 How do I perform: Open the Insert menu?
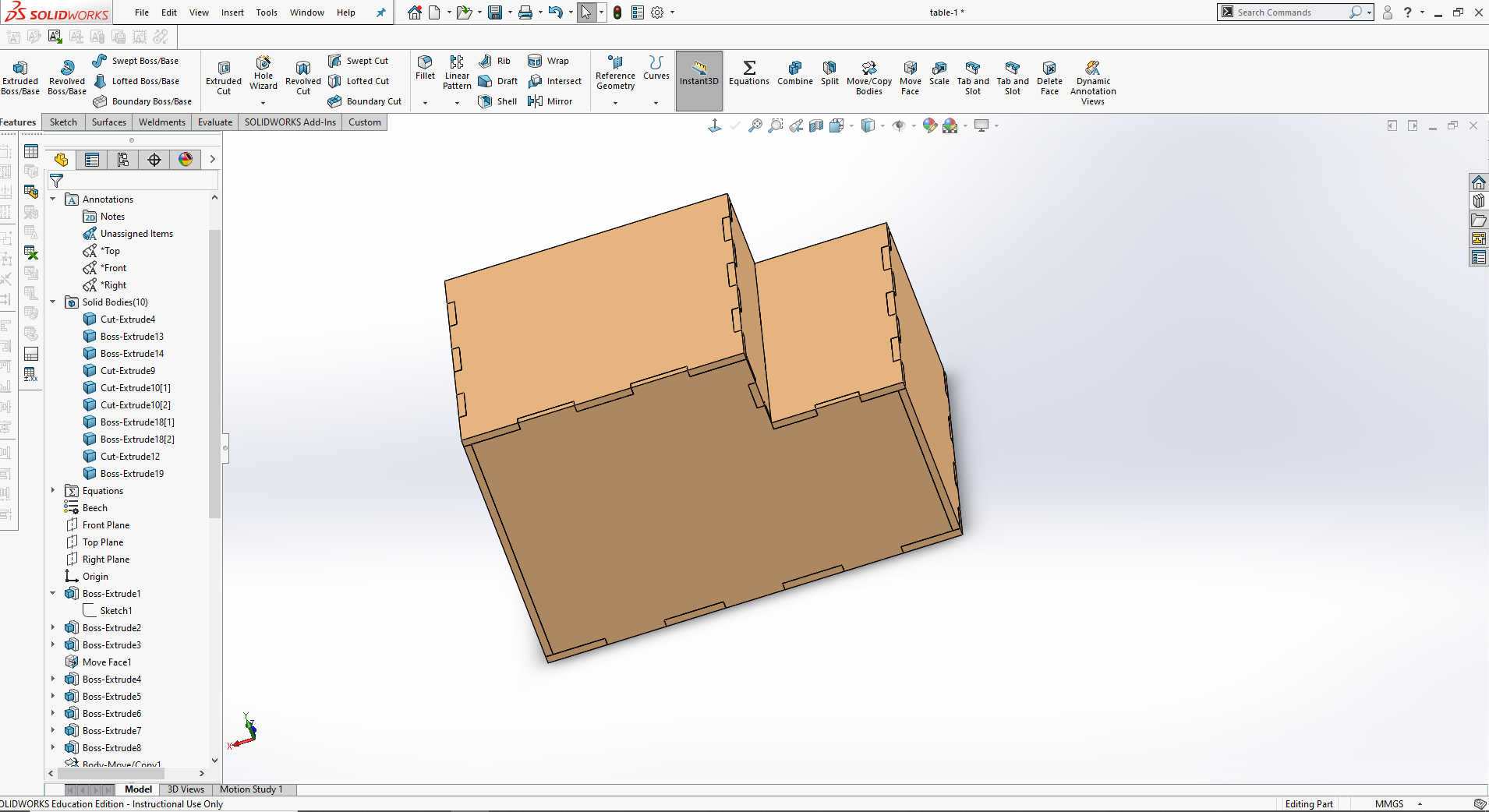click(232, 12)
